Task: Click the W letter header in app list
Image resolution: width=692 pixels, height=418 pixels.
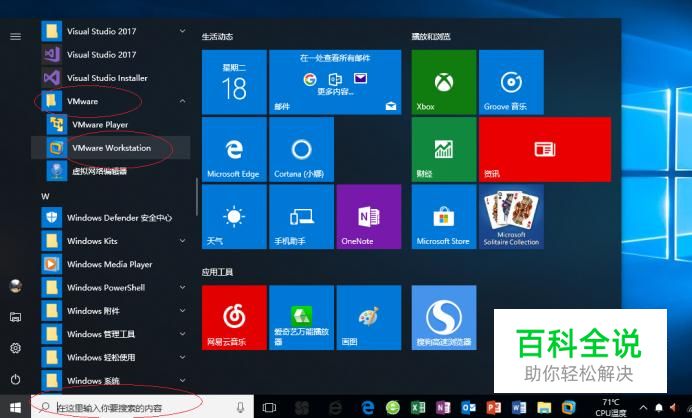Action: click(x=45, y=196)
